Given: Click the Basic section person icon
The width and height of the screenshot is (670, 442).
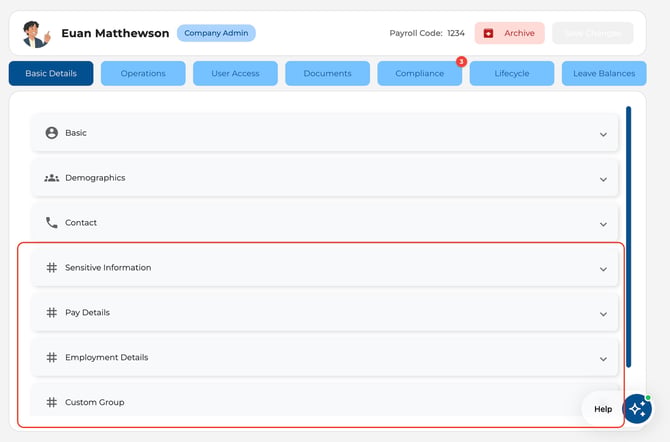Looking at the screenshot, I should coord(52,133).
